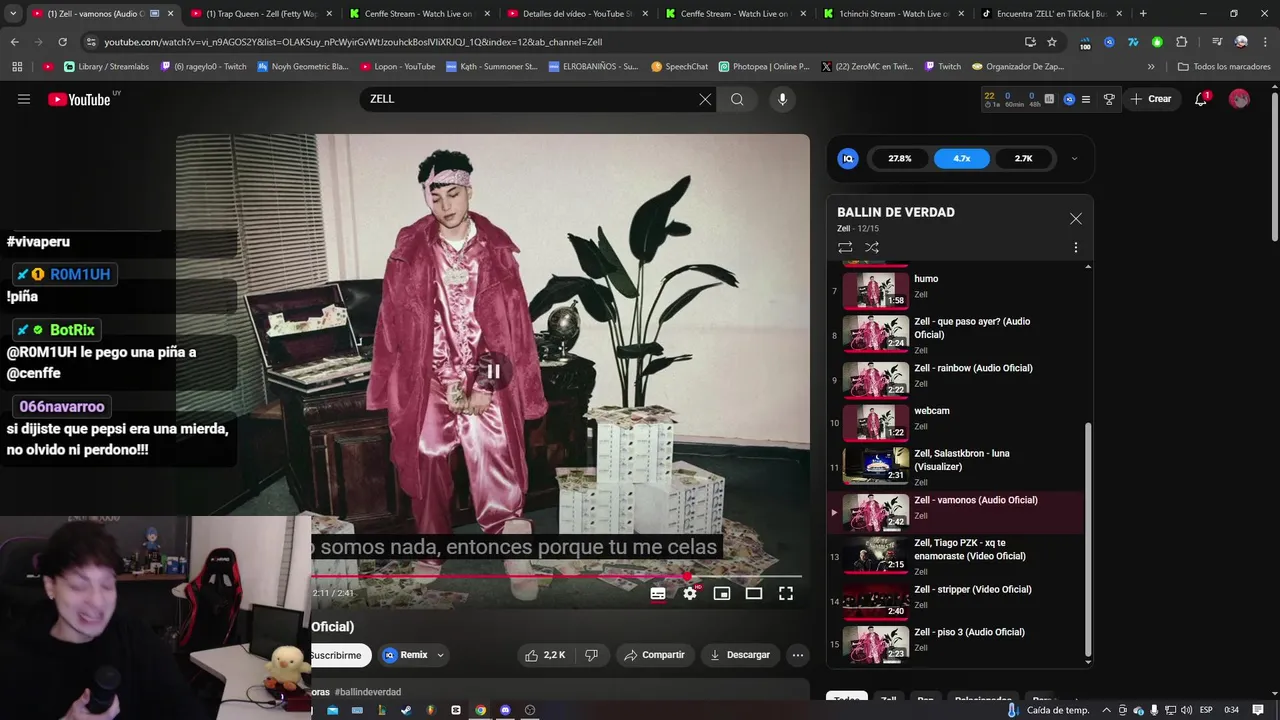Open the Todos los marcadores folder
This screenshot has width=1280, height=720.
pyautogui.click(x=1224, y=67)
